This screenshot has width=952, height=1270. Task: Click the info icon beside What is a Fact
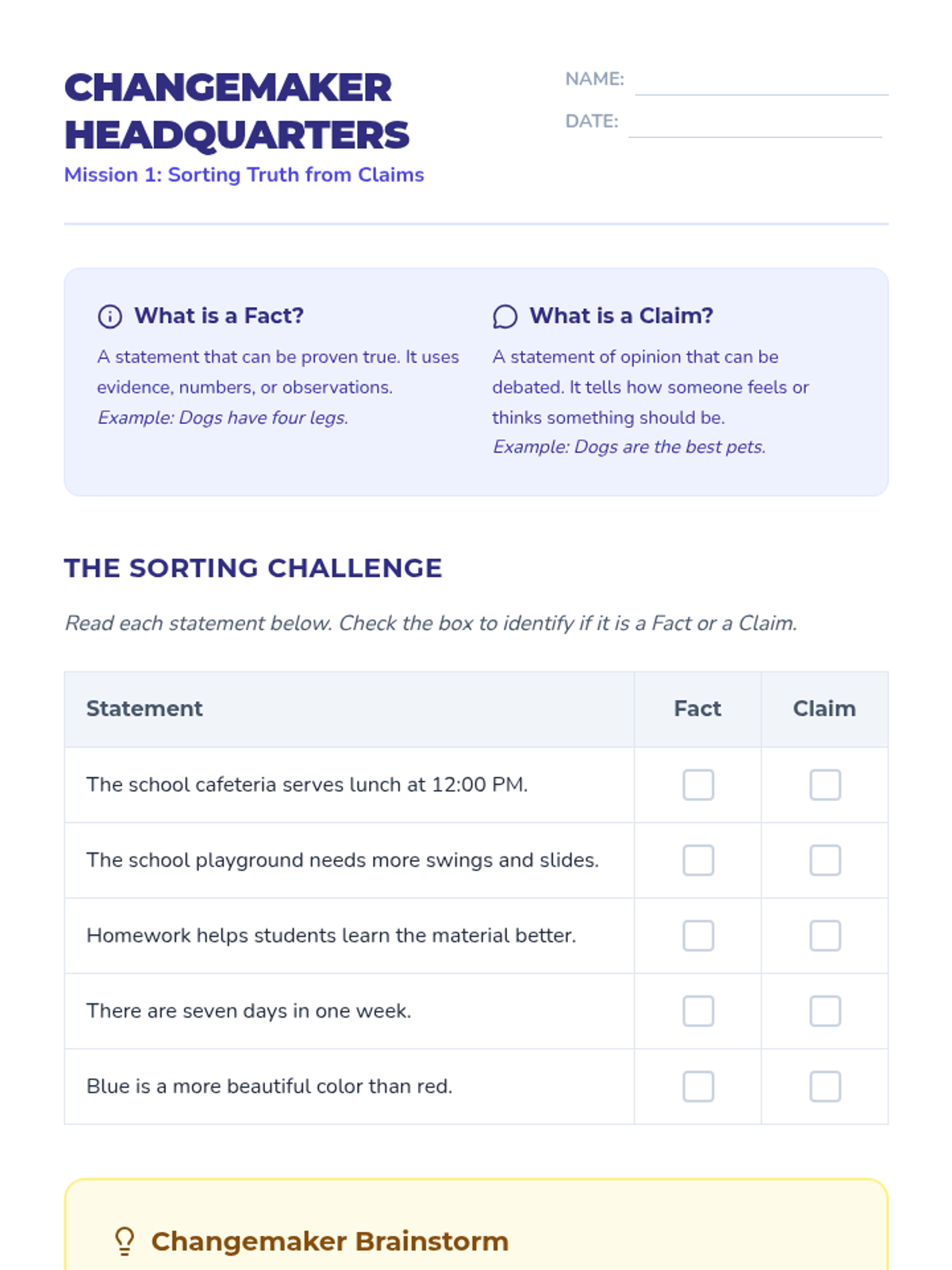109,317
